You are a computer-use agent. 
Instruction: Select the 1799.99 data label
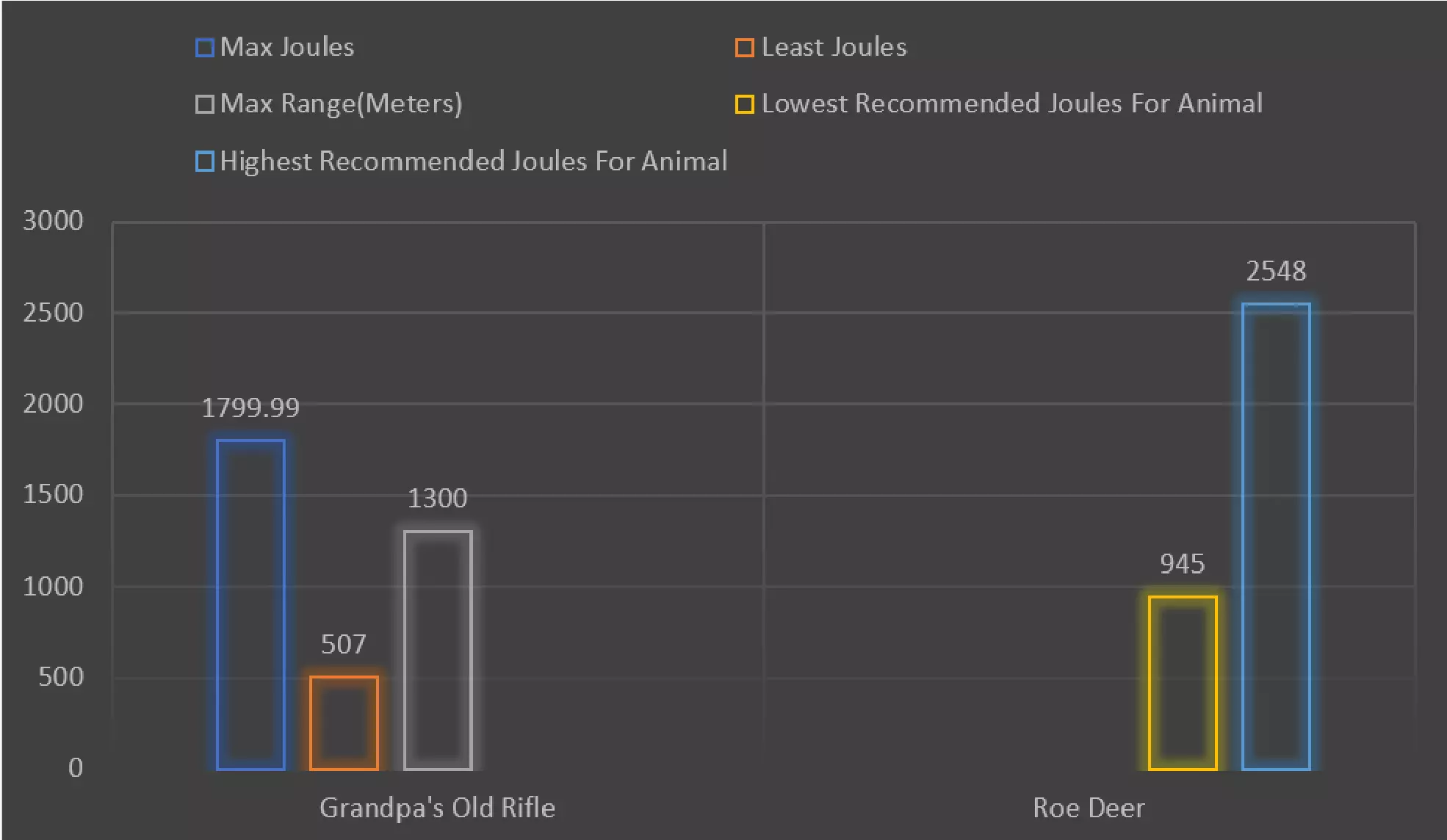point(250,408)
